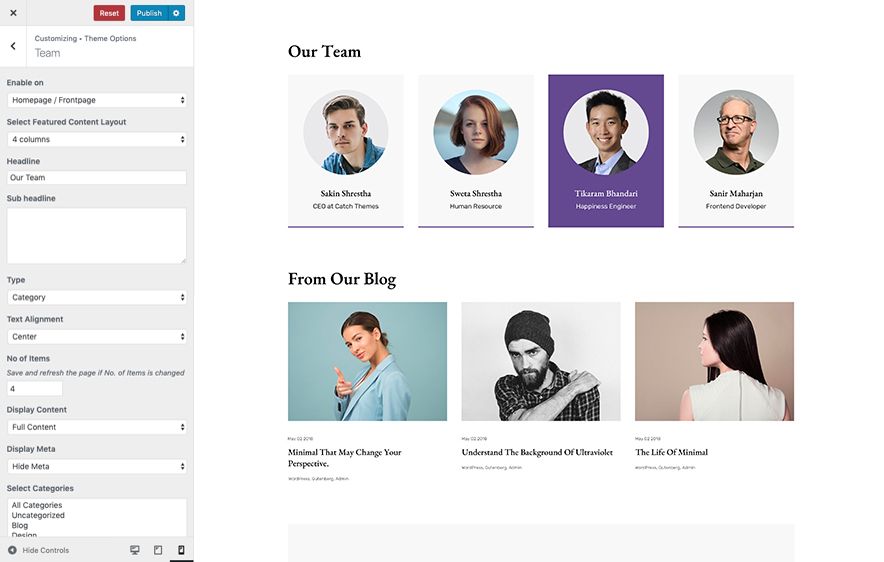884x562 pixels.
Task: Open the Enable on dropdown
Action: point(97,100)
